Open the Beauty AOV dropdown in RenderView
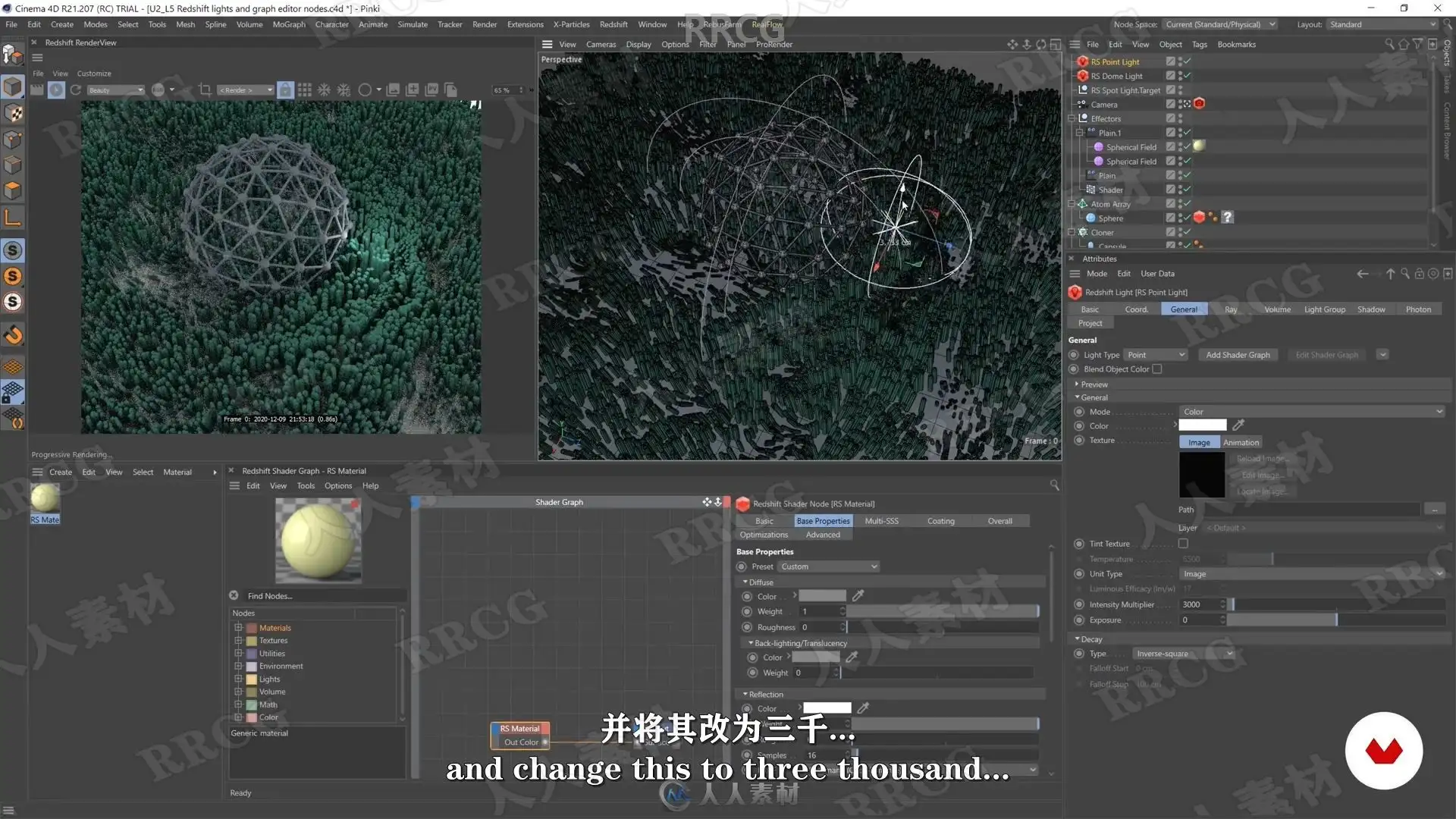Screen dimensions: 1456x819 click(x=115, y=90)
